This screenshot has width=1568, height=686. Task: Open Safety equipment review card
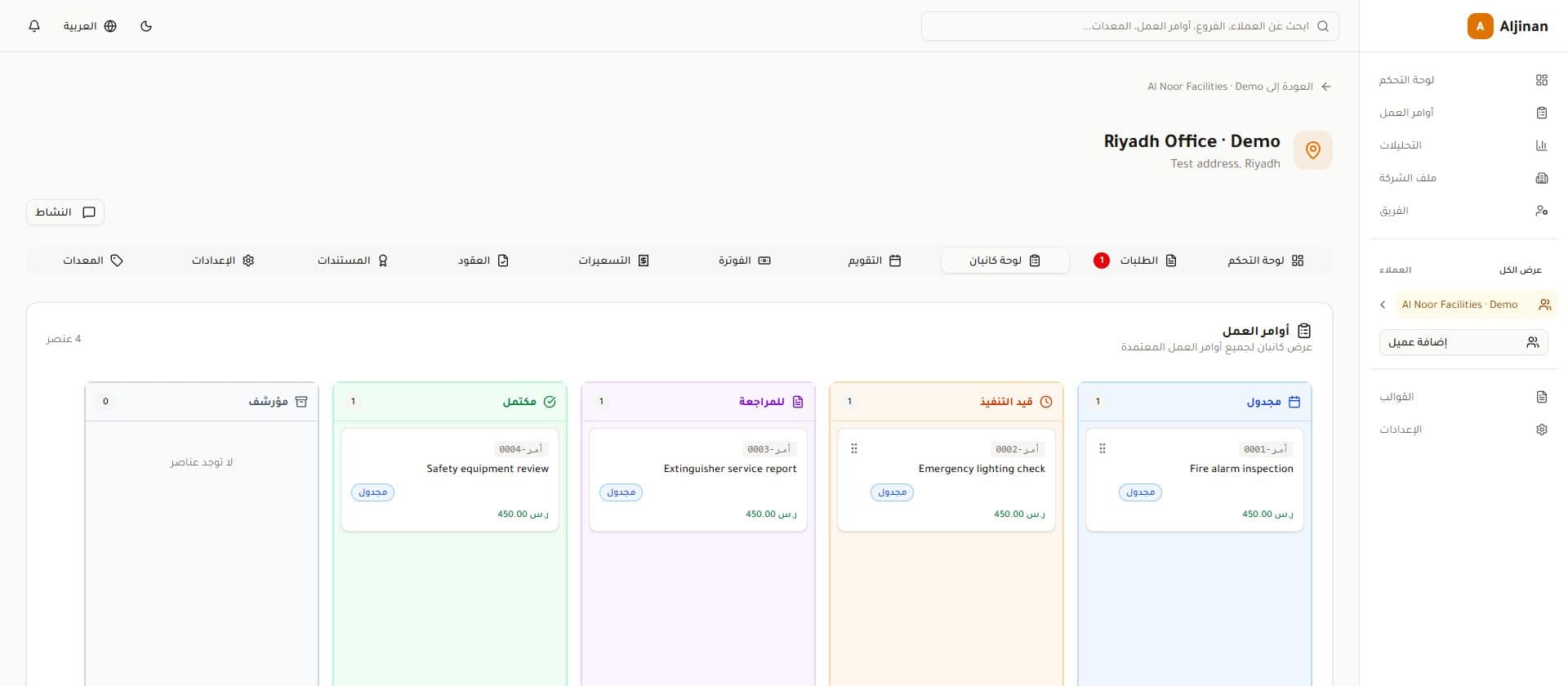[x=449, y=480]
